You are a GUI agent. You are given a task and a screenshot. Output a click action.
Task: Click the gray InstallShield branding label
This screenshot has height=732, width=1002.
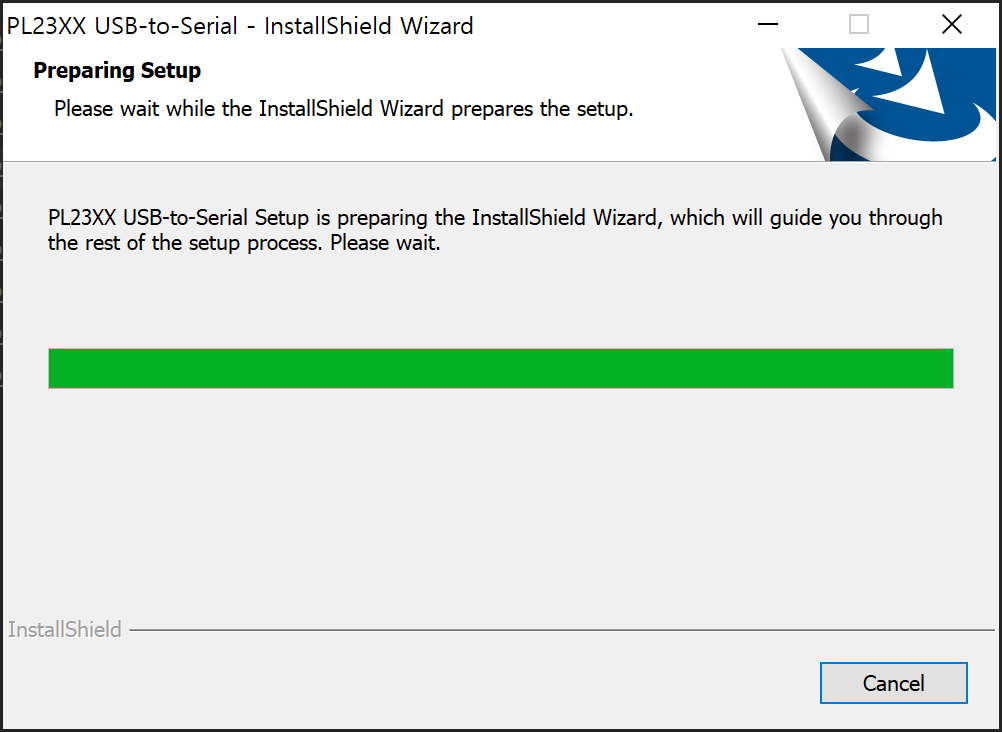(65, 630)
